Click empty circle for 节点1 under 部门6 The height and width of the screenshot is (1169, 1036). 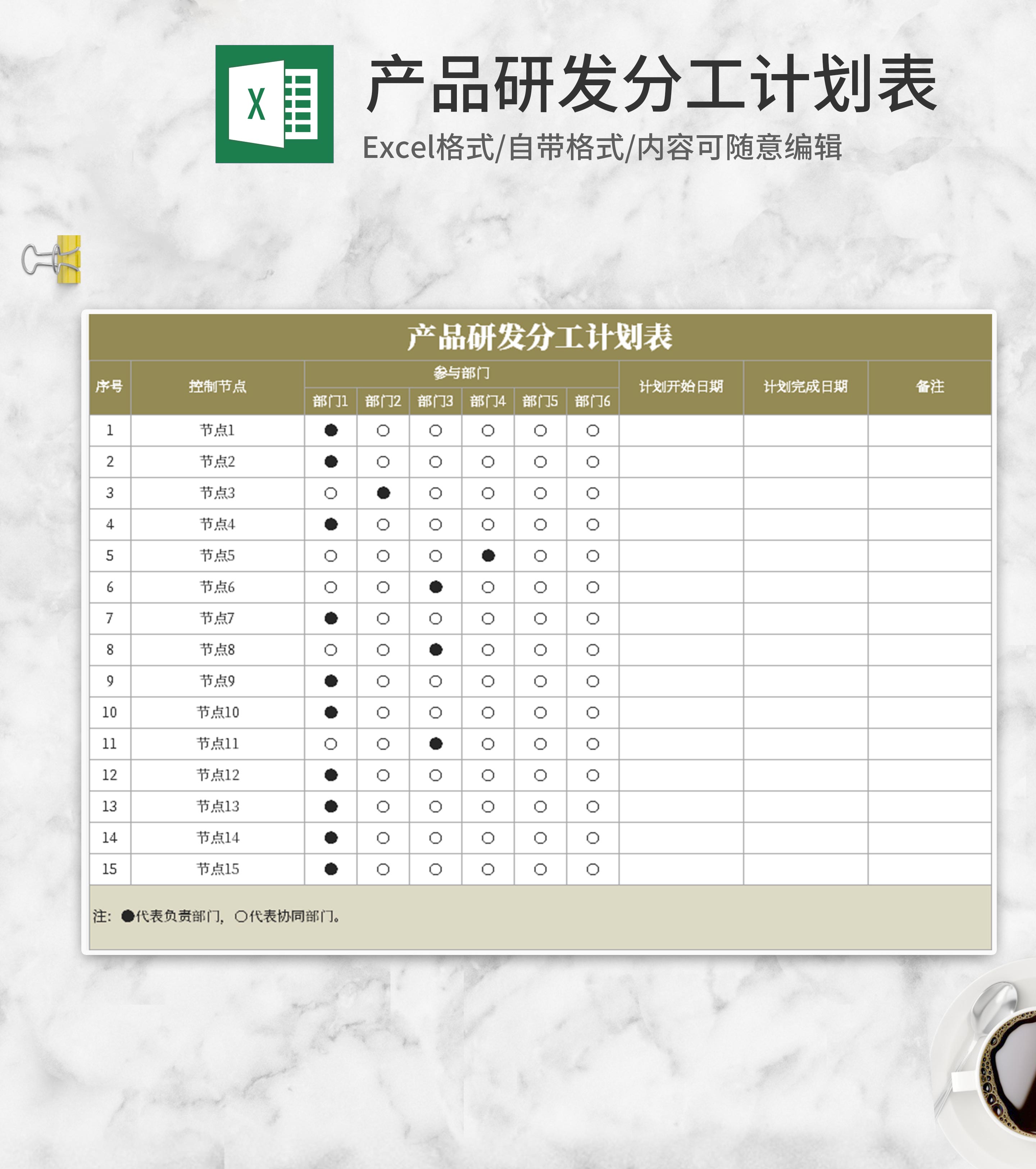point(593,430)
